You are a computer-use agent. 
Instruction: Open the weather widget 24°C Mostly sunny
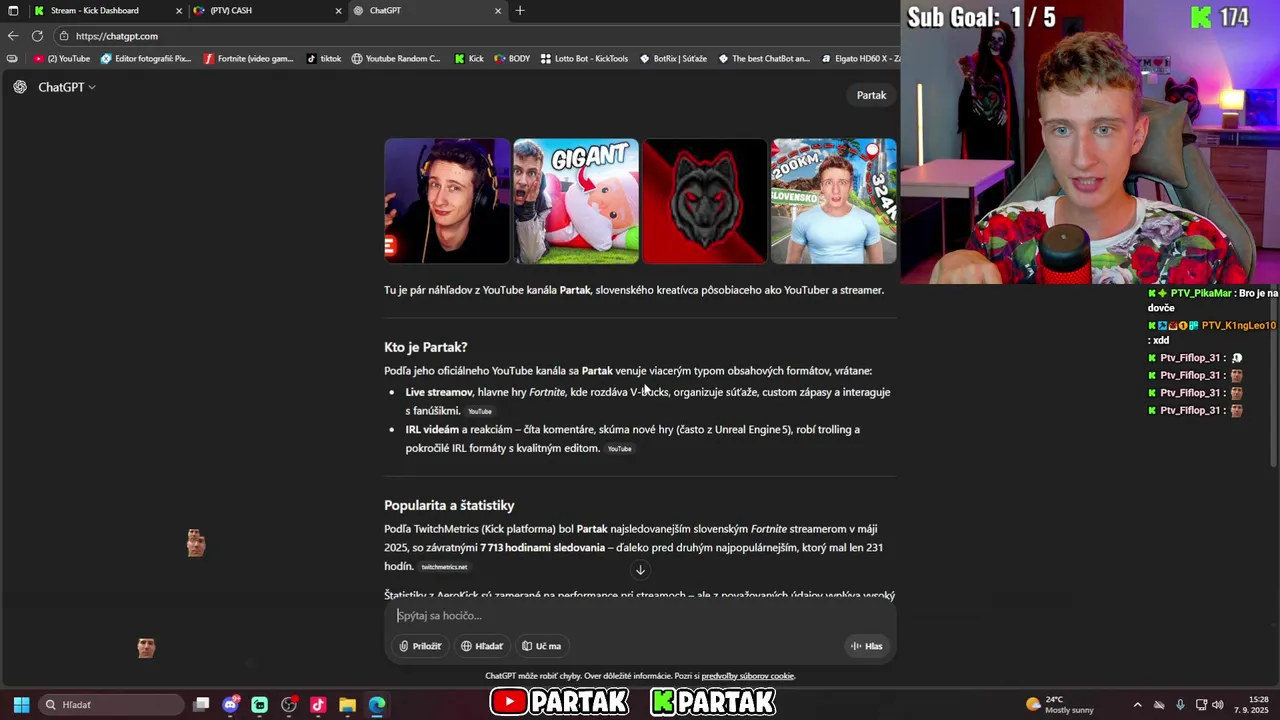pos(1061,705)
